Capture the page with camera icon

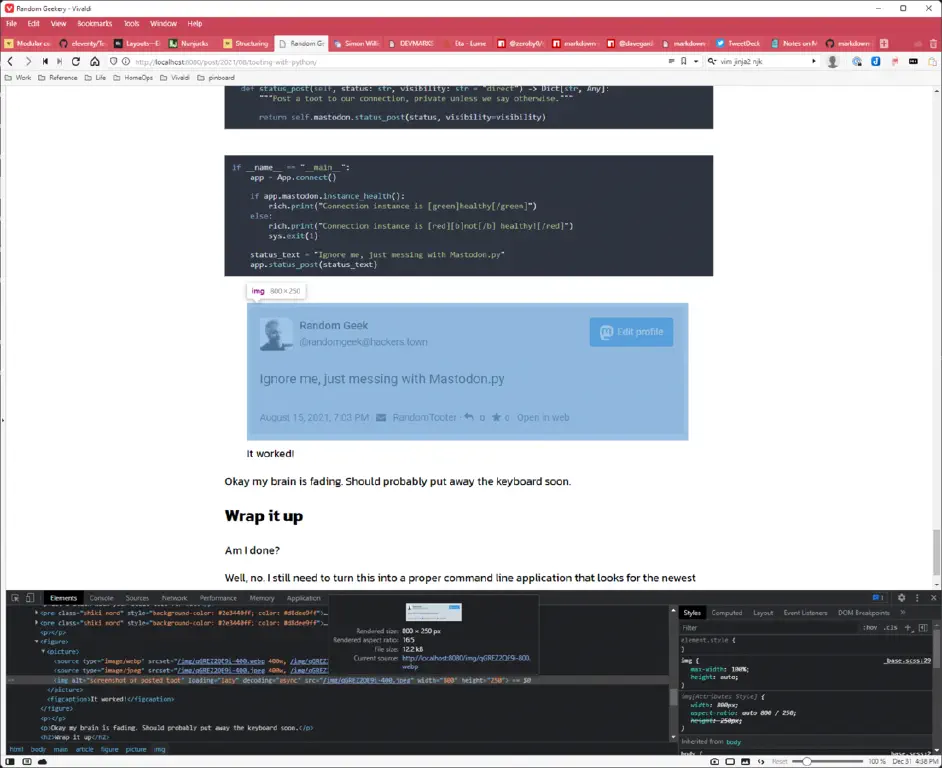(x=714, y=761)
